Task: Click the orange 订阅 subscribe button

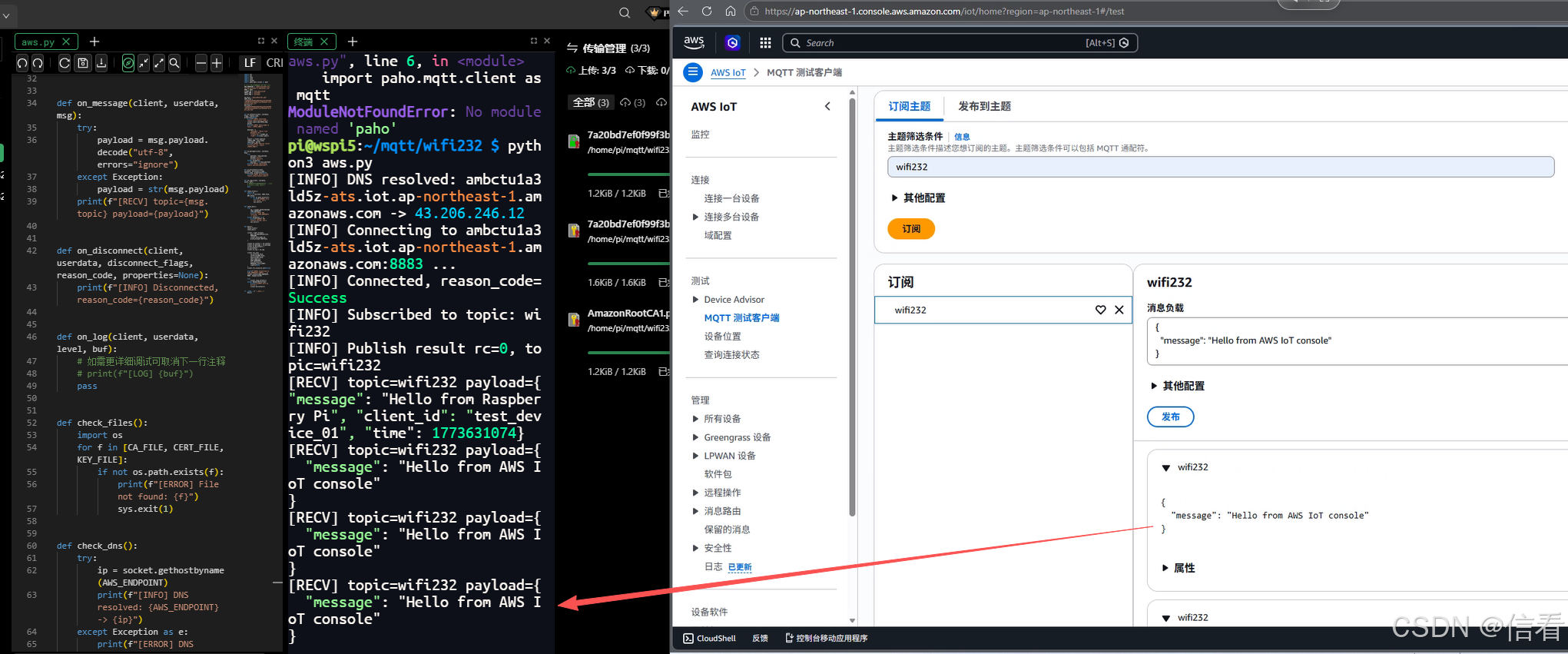Action: tap(911, 229)
